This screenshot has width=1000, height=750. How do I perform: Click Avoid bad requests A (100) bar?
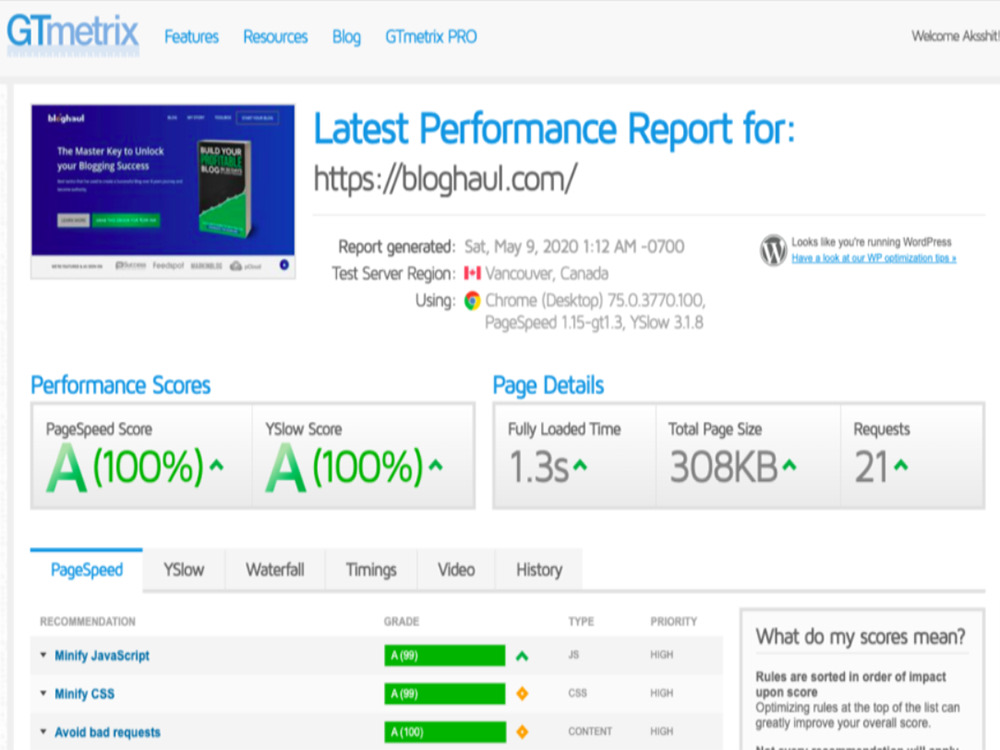pyautogui.click(x=445, y=732)
